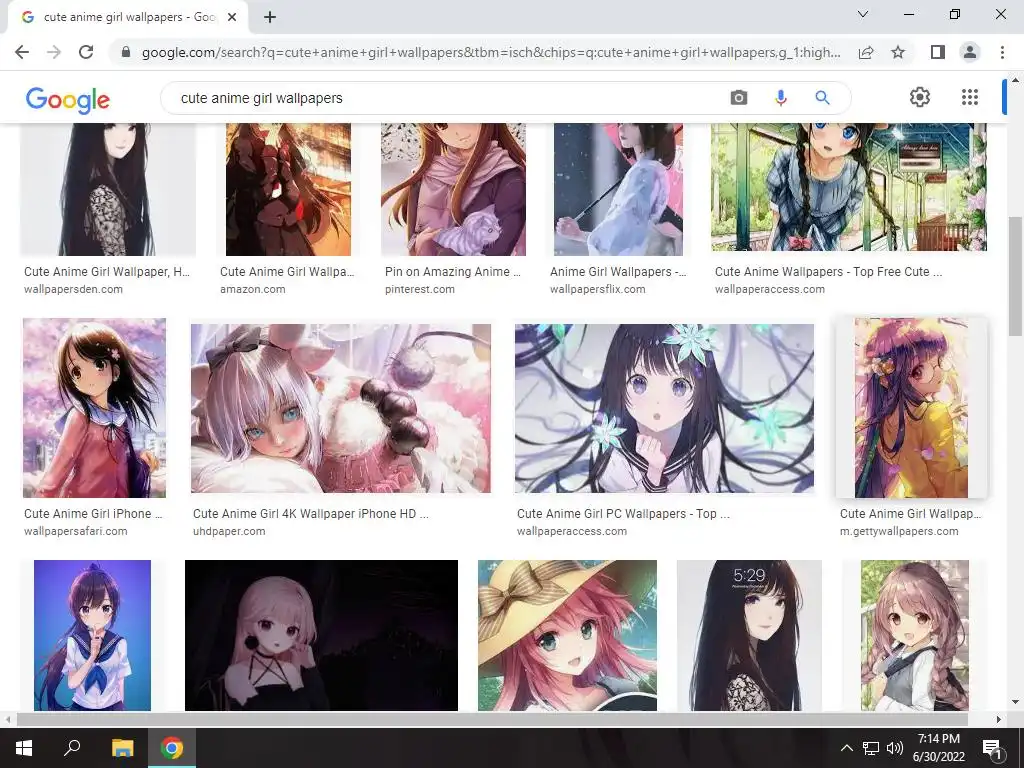1024x768 pixels.
Task: Open the braided hair girl thumbnail
Action: coord(915,635)
